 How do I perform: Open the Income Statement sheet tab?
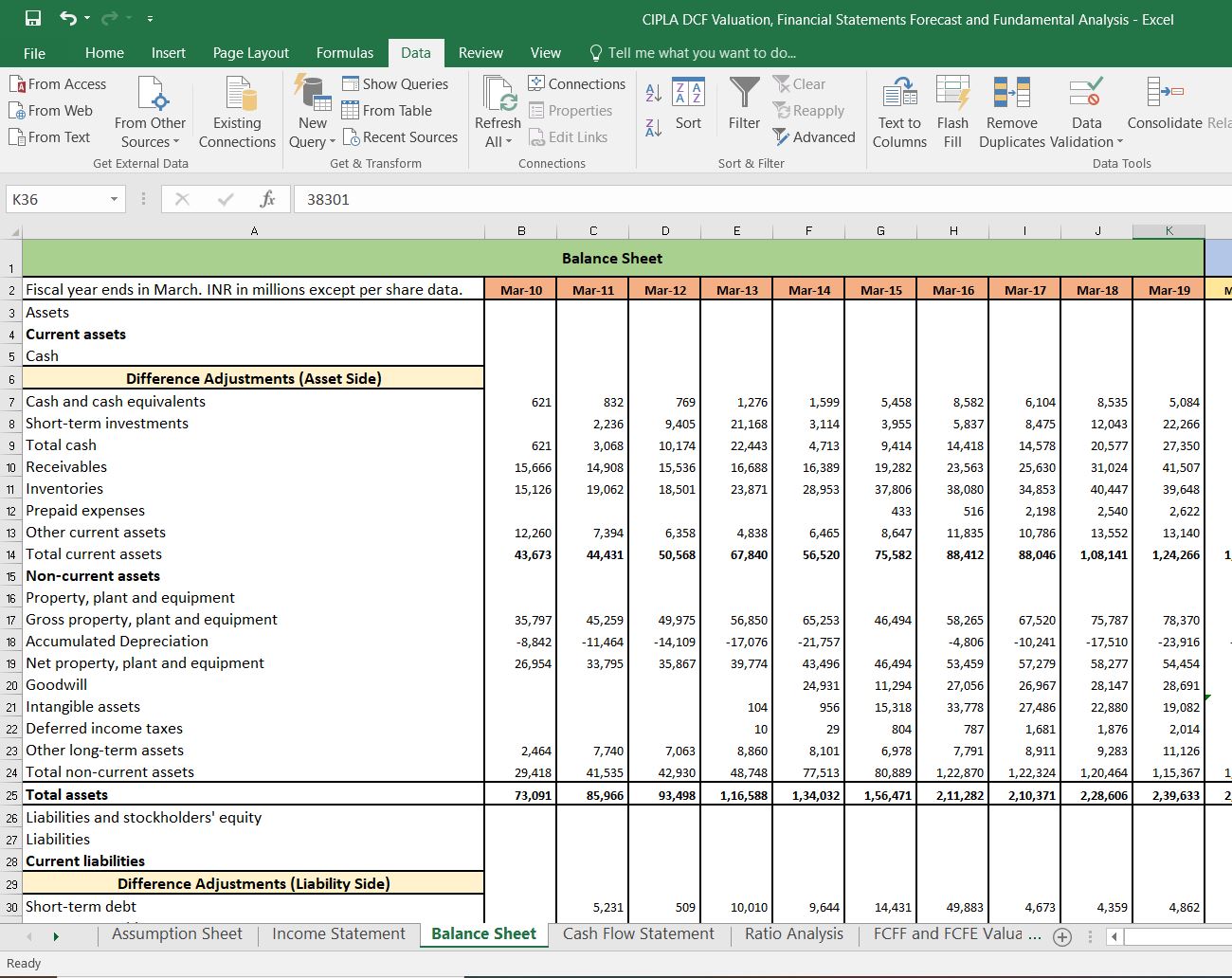[338, 934]
